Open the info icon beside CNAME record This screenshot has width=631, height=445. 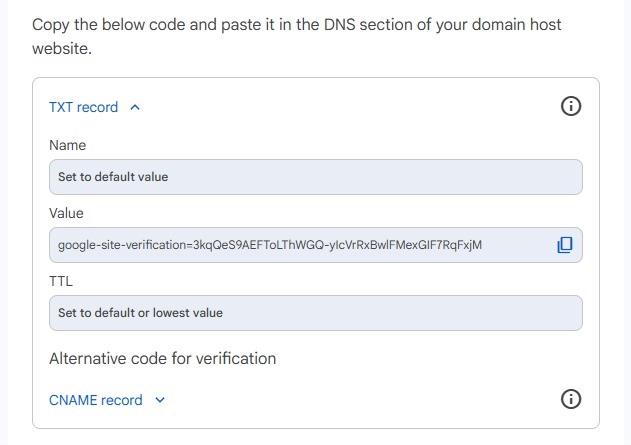[571, 399]
